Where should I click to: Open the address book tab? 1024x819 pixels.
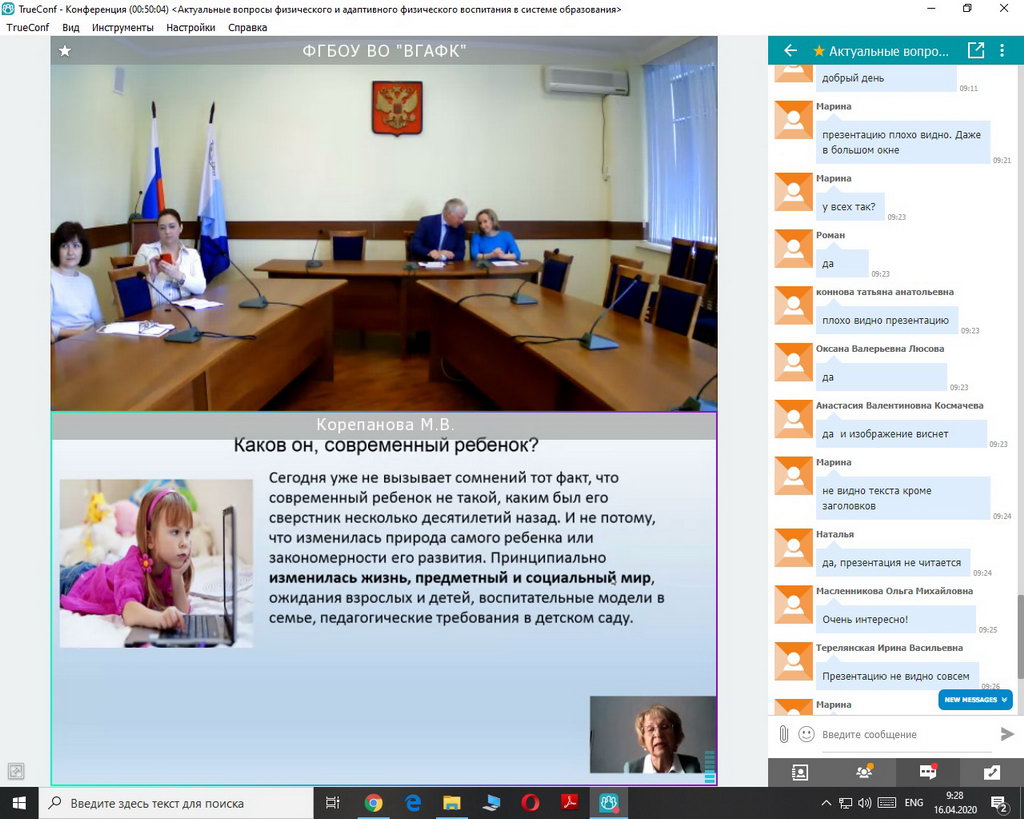(799, 772)
